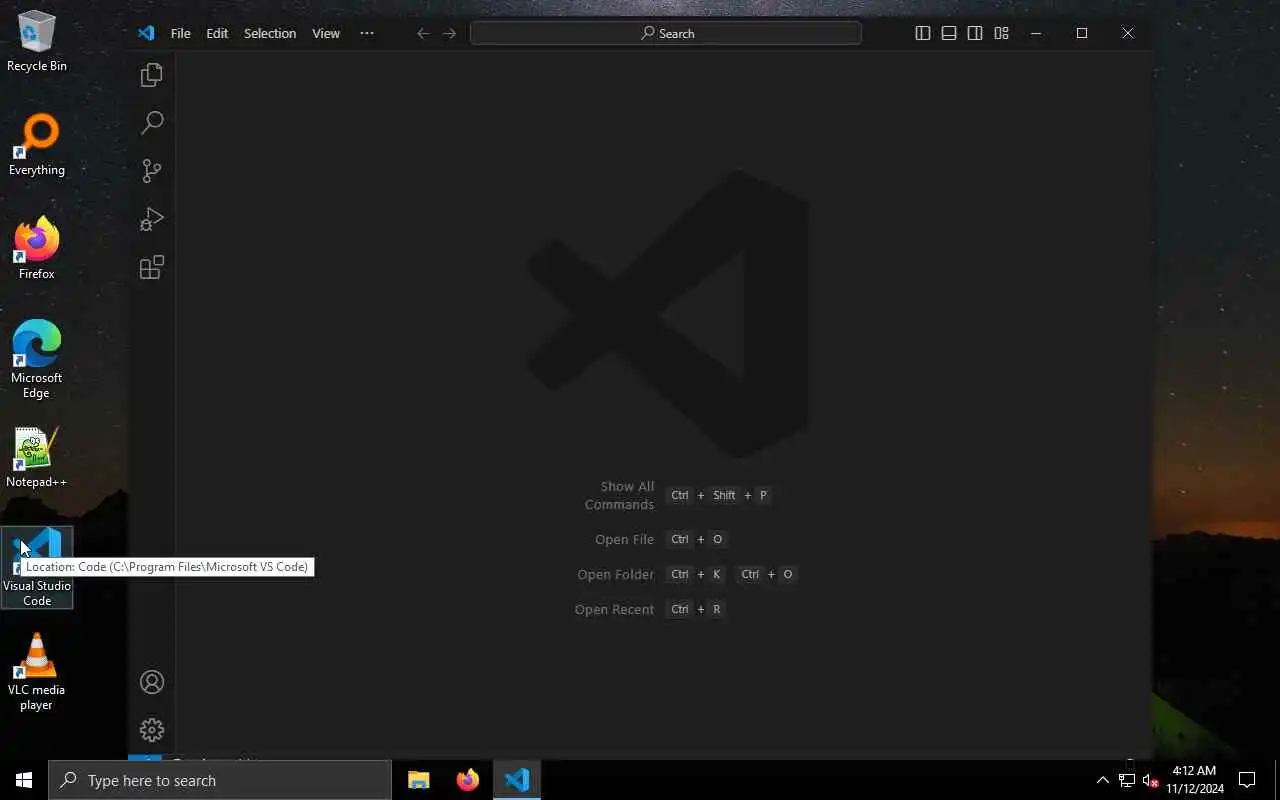This screenshot has width=1280, height=800.
Task: Open the Customize Layout icon
Action: tap(1001, 33)
